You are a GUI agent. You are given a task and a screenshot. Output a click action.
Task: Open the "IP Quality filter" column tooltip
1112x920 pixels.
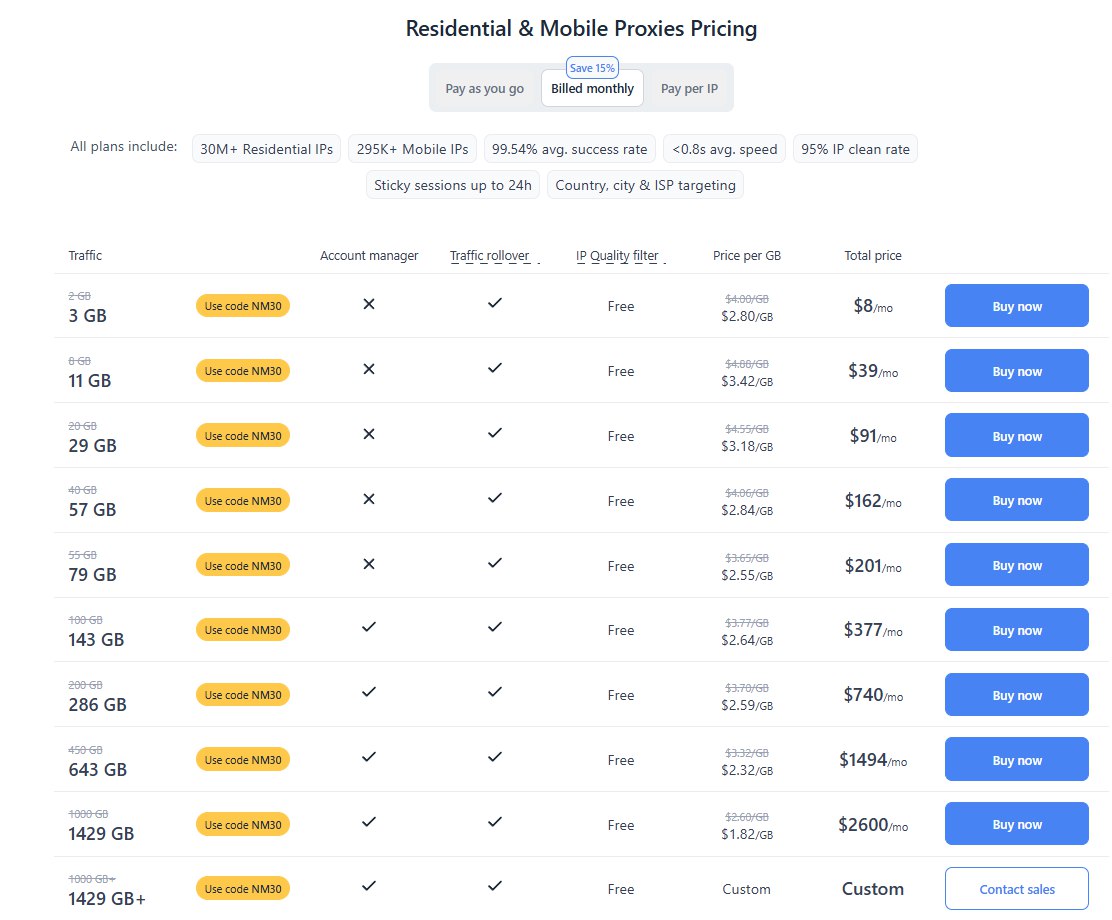click(x=617, y=255)
